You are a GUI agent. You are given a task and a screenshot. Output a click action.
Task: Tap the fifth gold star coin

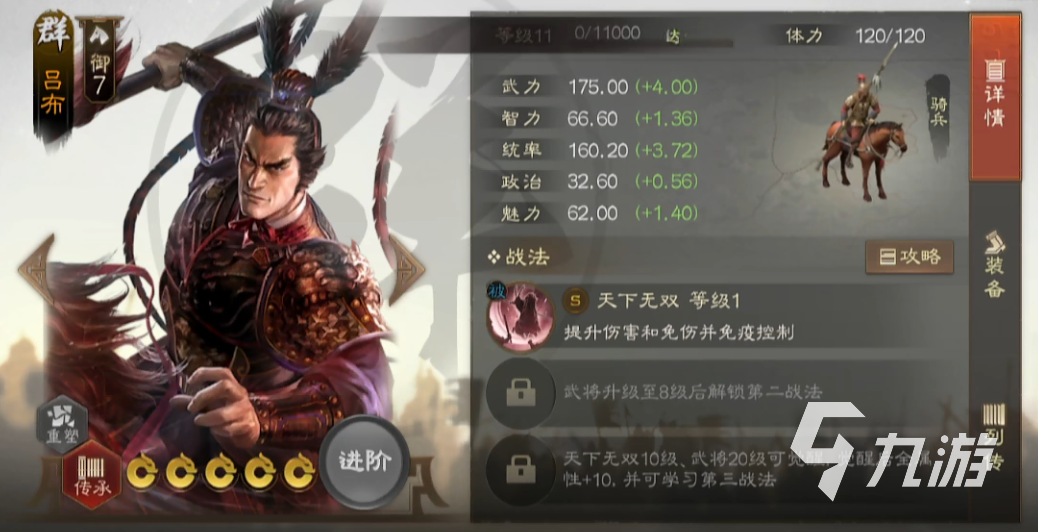tap(299, 472)
